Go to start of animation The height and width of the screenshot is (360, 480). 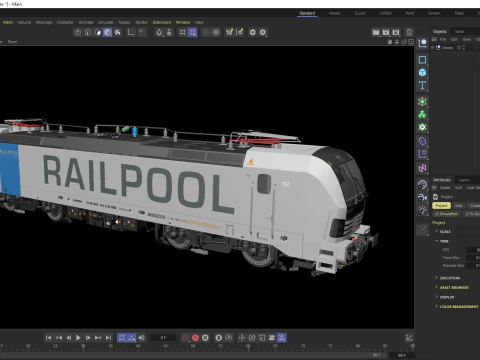48,338
